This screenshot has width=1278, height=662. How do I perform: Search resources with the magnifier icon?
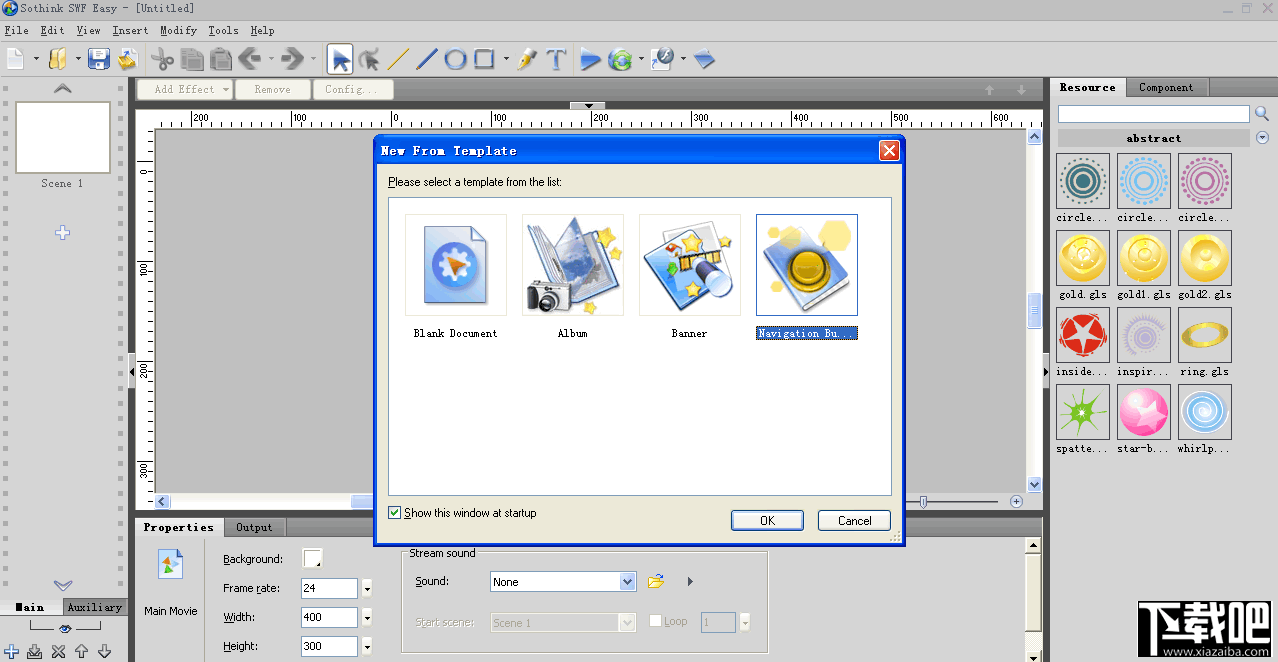[x=1262, y=114]
